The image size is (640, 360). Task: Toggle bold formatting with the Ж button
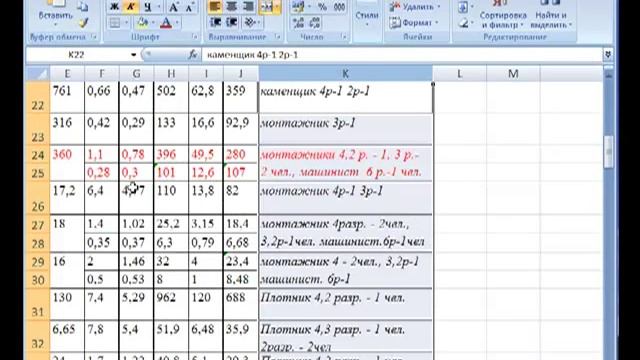coord(115,7)
